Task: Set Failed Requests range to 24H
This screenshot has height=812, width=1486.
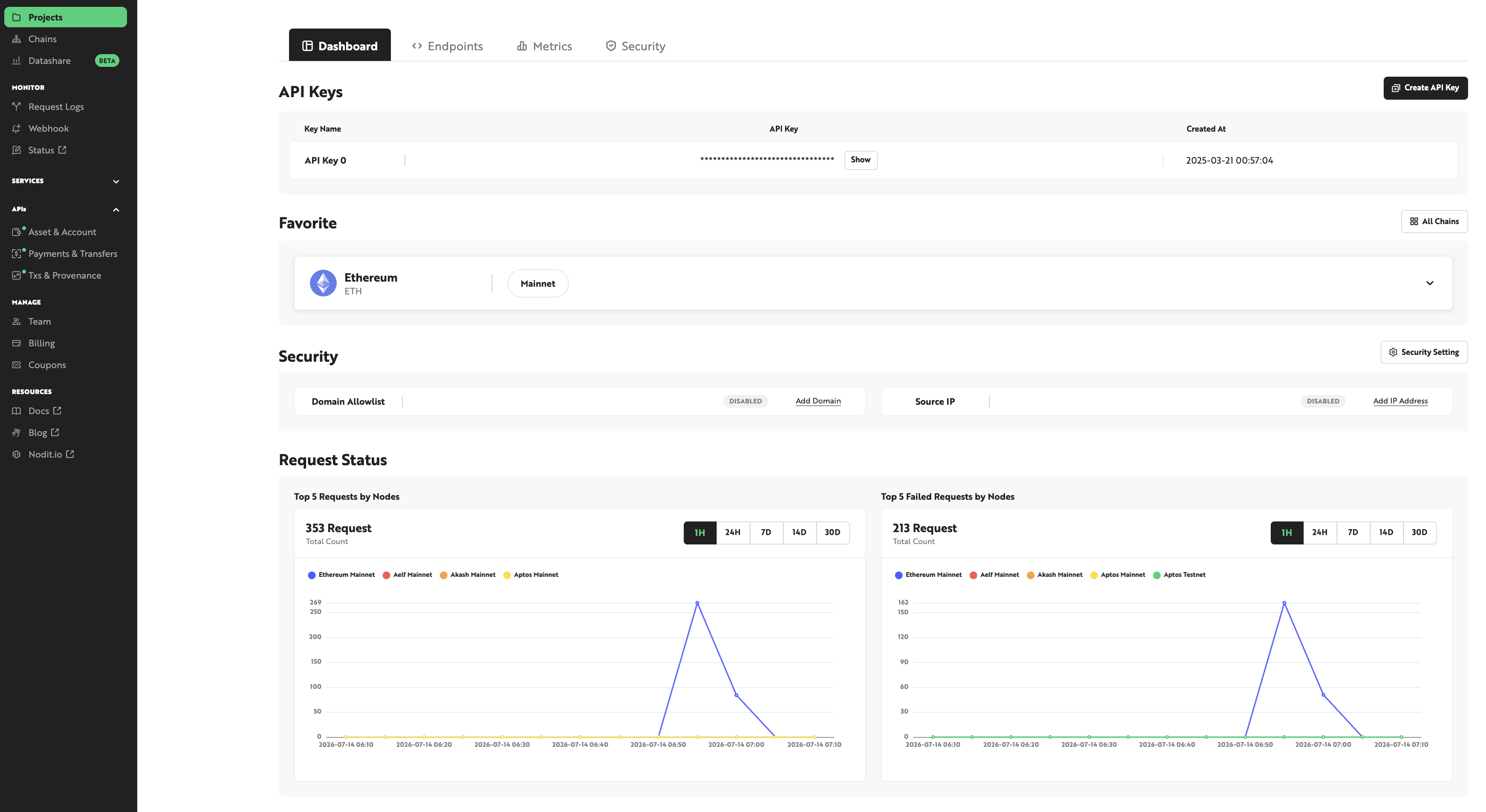Action: [x=1319, y=533]
